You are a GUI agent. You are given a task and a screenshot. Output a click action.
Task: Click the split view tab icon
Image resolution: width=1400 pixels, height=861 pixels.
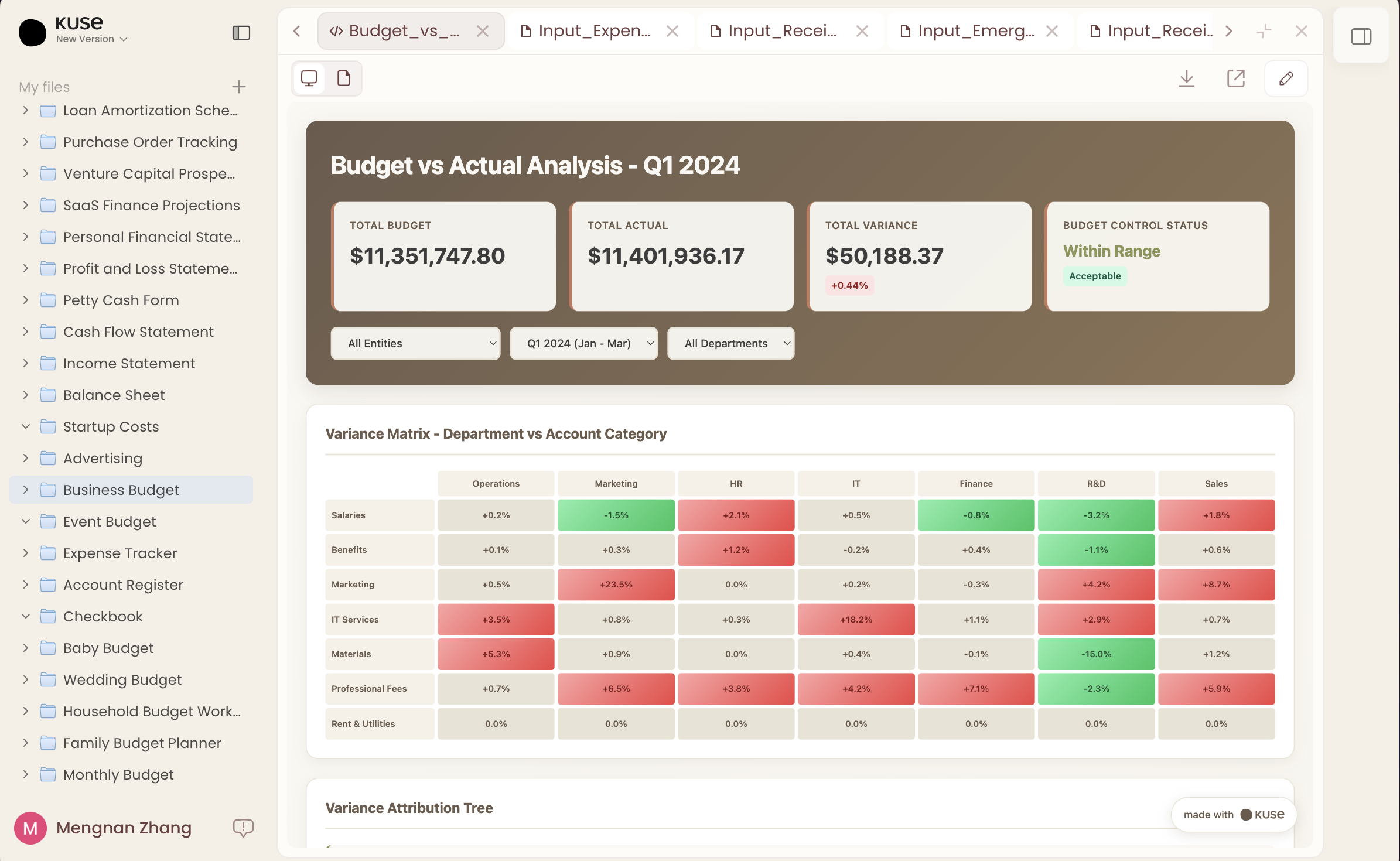[x=1264, y=31]
